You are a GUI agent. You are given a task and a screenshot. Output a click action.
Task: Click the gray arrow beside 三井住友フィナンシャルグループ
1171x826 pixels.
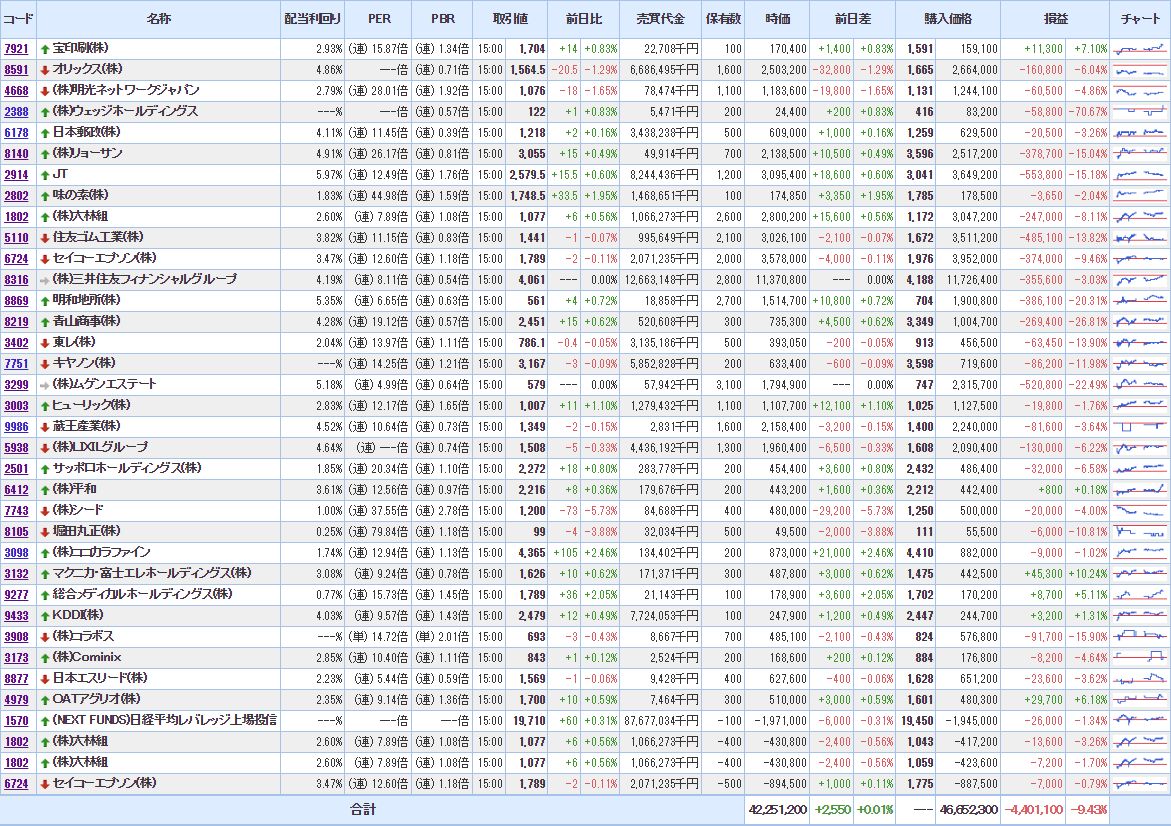(45, 279)
